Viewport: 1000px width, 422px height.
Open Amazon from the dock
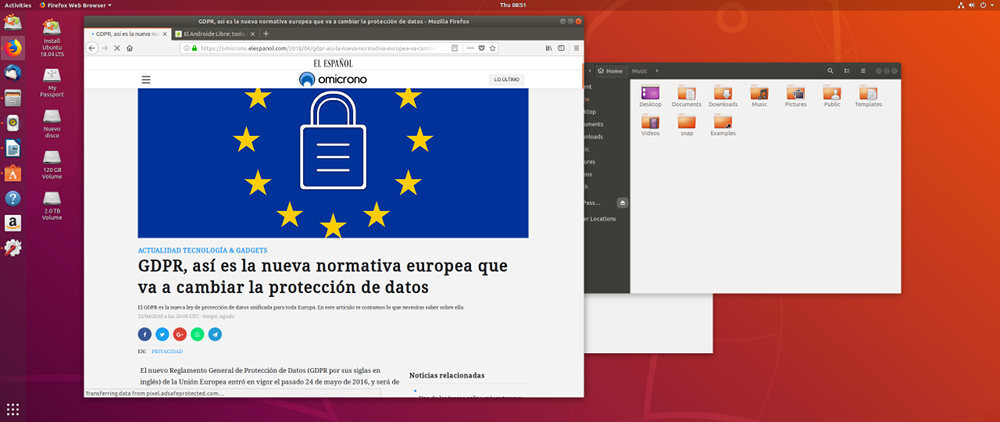13,222
